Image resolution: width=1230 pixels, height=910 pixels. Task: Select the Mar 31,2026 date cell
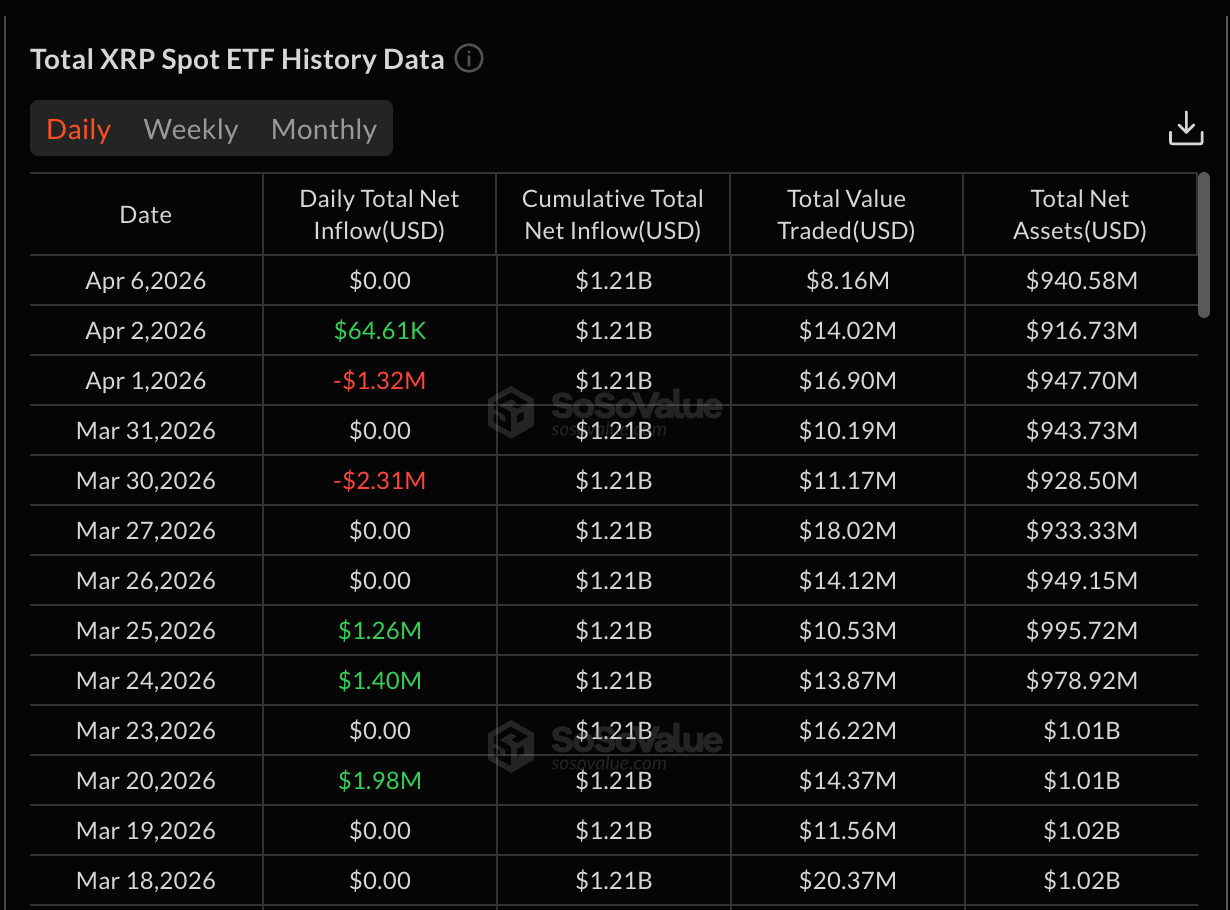(x=146, y=431)
